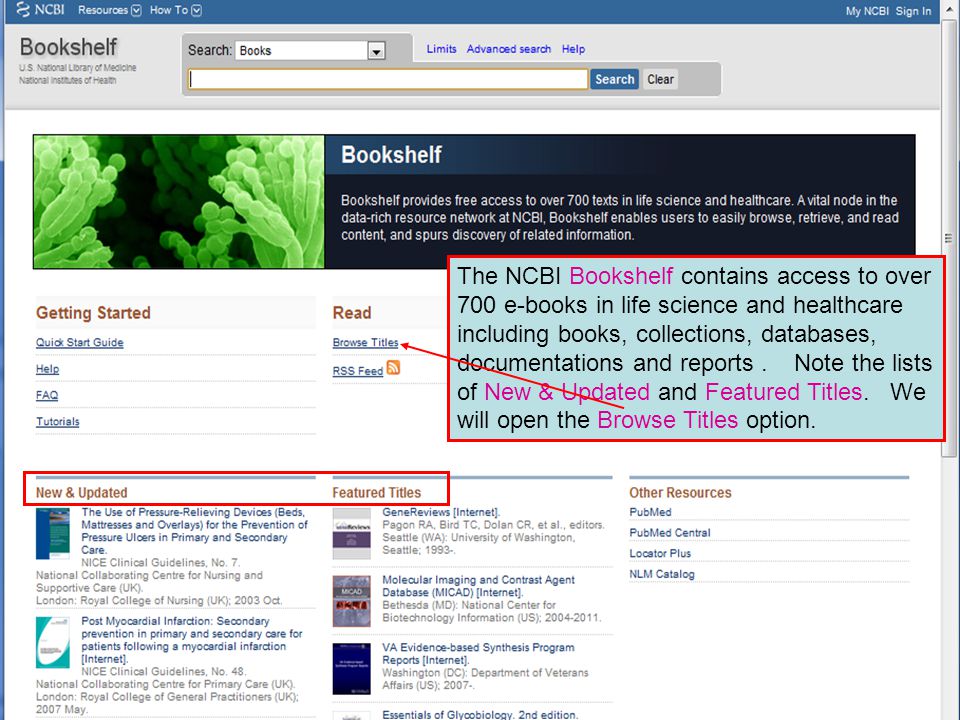The image size is (960, 720).
Task: Click 'NICE Clinical Guidelines, No. 7.' text
Action: (x=161, y=563)
